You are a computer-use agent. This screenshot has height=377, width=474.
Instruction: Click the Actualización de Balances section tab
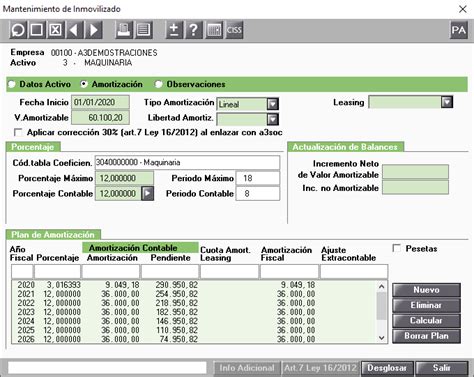[345, 147]
